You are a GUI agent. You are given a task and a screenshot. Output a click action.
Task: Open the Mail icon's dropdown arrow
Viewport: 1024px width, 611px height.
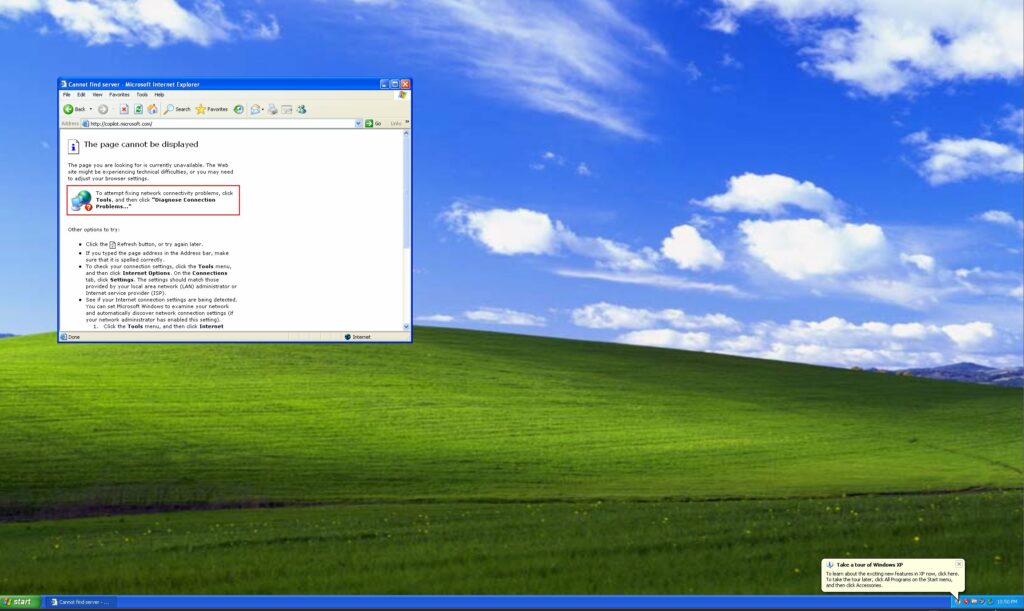click(262, 110)
